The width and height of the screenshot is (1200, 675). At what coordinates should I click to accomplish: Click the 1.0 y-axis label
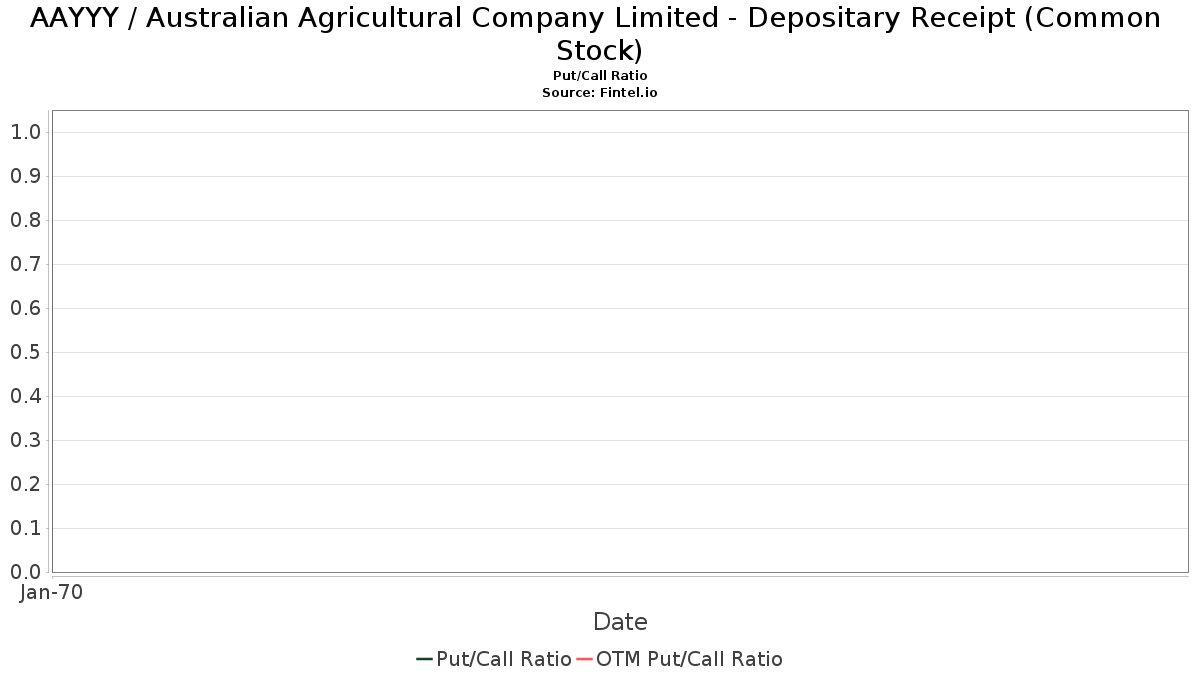[26, 132]
